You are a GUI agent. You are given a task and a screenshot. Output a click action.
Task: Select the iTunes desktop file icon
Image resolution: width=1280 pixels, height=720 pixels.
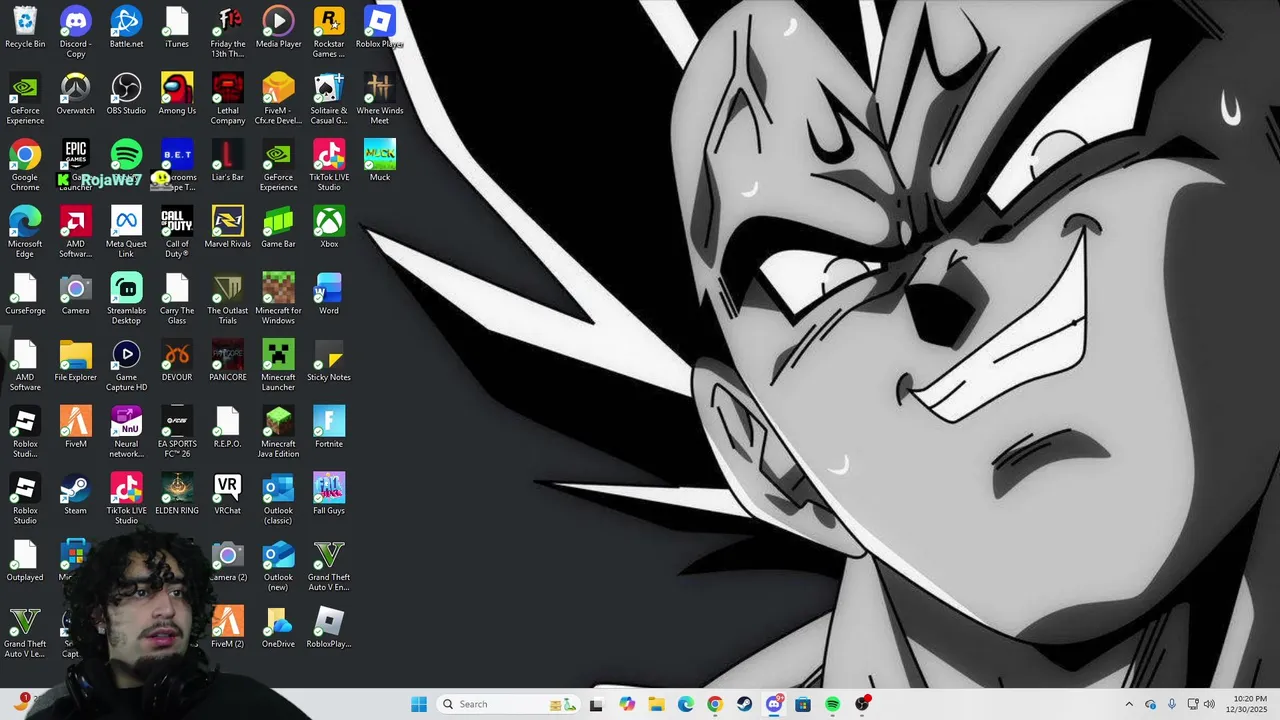pyautogui.click(x=177, y=27)
